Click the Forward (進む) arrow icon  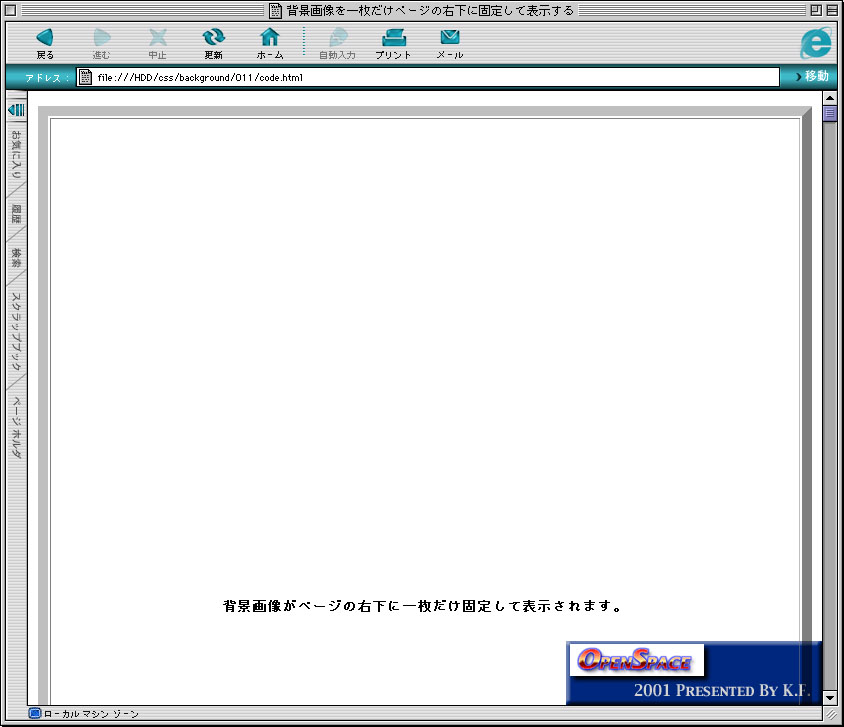(101, 37)
